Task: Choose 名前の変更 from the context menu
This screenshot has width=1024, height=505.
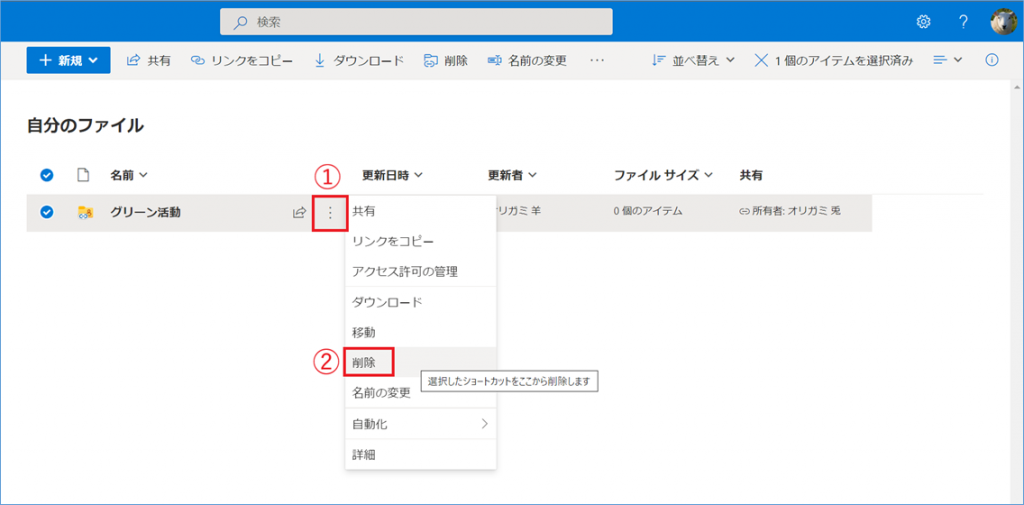Action: click(x=421, y=393)
